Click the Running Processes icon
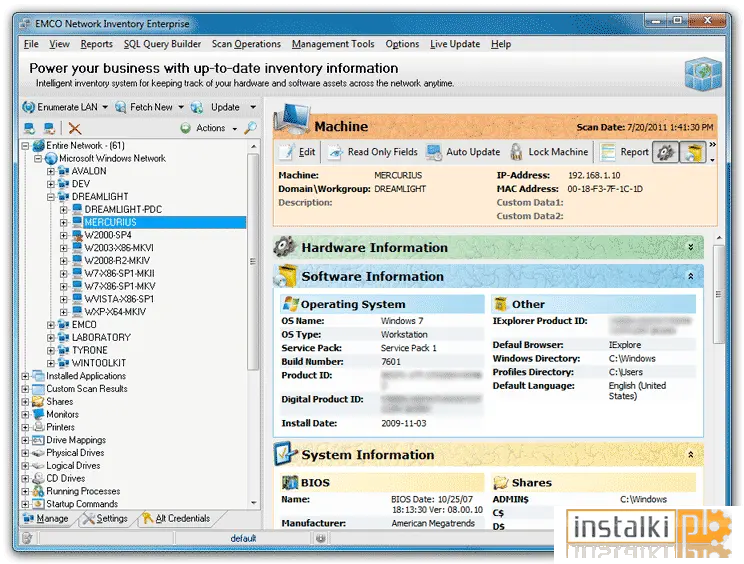This screenshot has width=744, height=564. 38,491
